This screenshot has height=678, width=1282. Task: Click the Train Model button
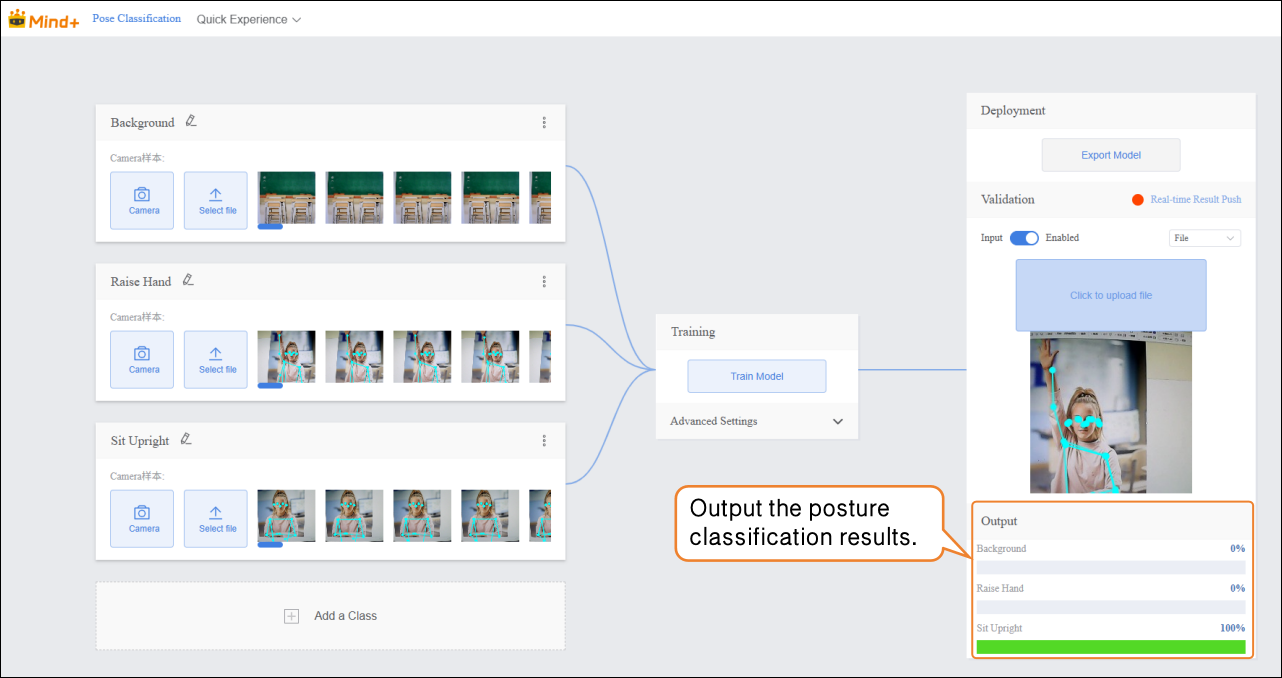tap(757, 377)
